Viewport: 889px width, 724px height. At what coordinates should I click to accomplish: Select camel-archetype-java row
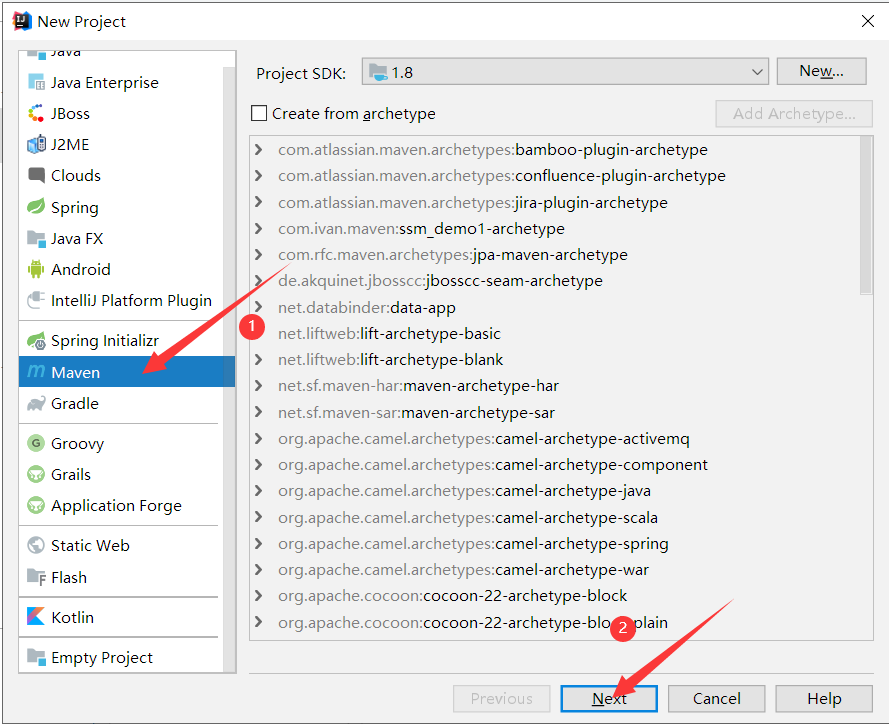click(554, 491)
